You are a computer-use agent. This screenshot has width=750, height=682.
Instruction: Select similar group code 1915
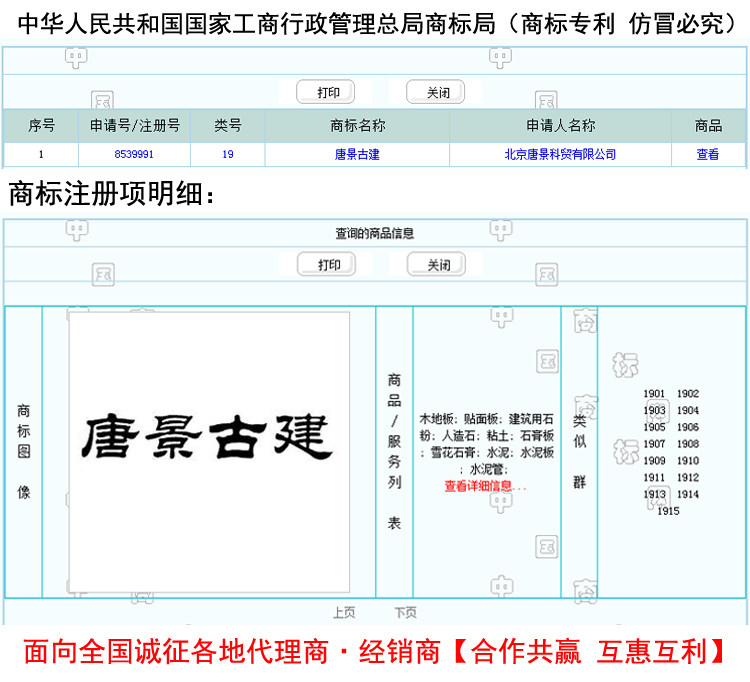click(668, 511)
